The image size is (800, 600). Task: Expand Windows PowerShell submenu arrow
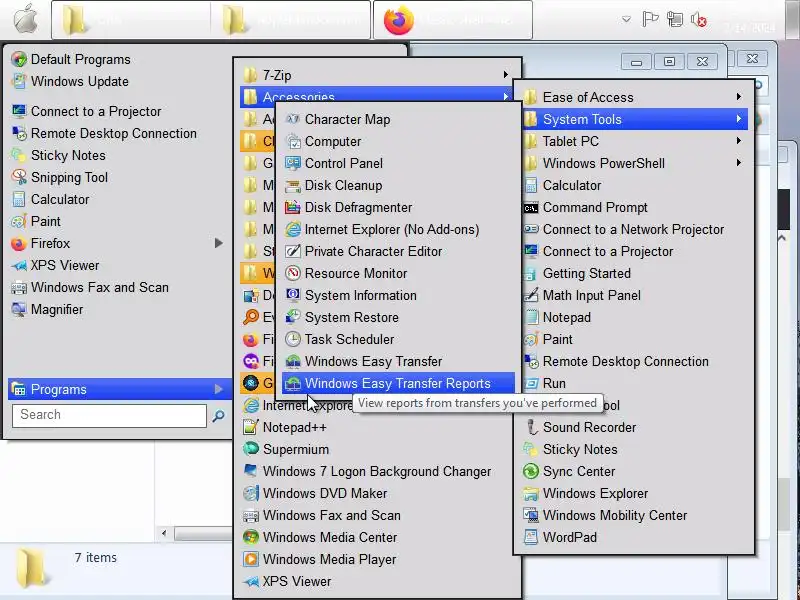pos(739,163)
